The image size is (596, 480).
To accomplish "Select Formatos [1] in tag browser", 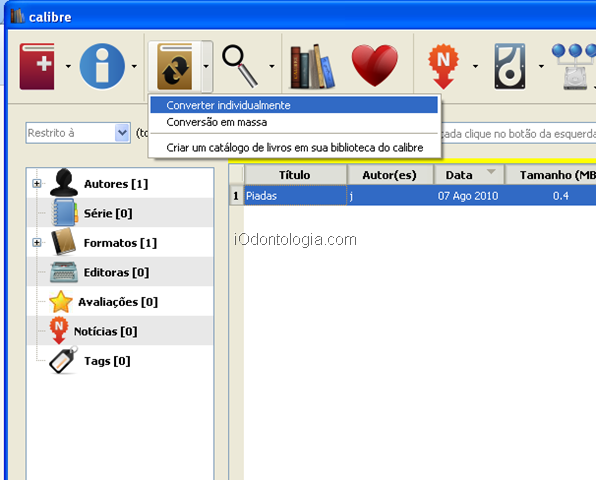I will coord(120,243).
